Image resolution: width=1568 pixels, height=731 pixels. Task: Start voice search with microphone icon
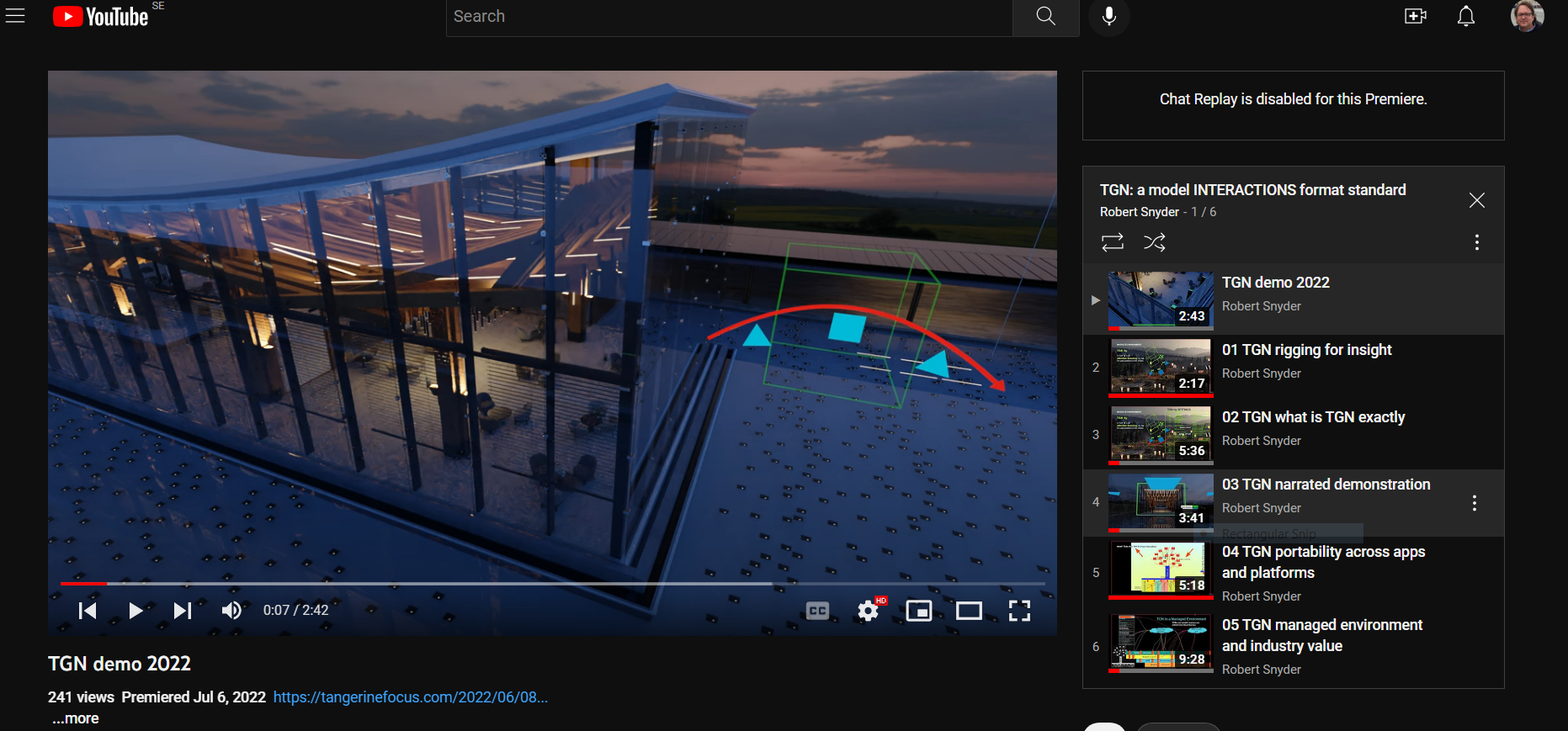click(x=1108, y=17)
